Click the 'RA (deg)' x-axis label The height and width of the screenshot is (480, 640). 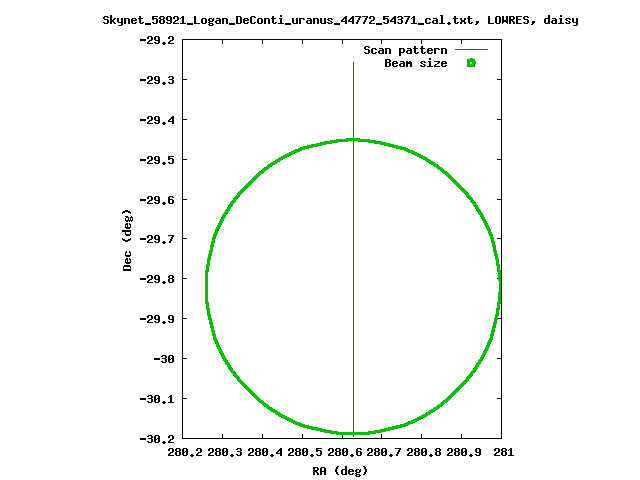coord(340,471)
